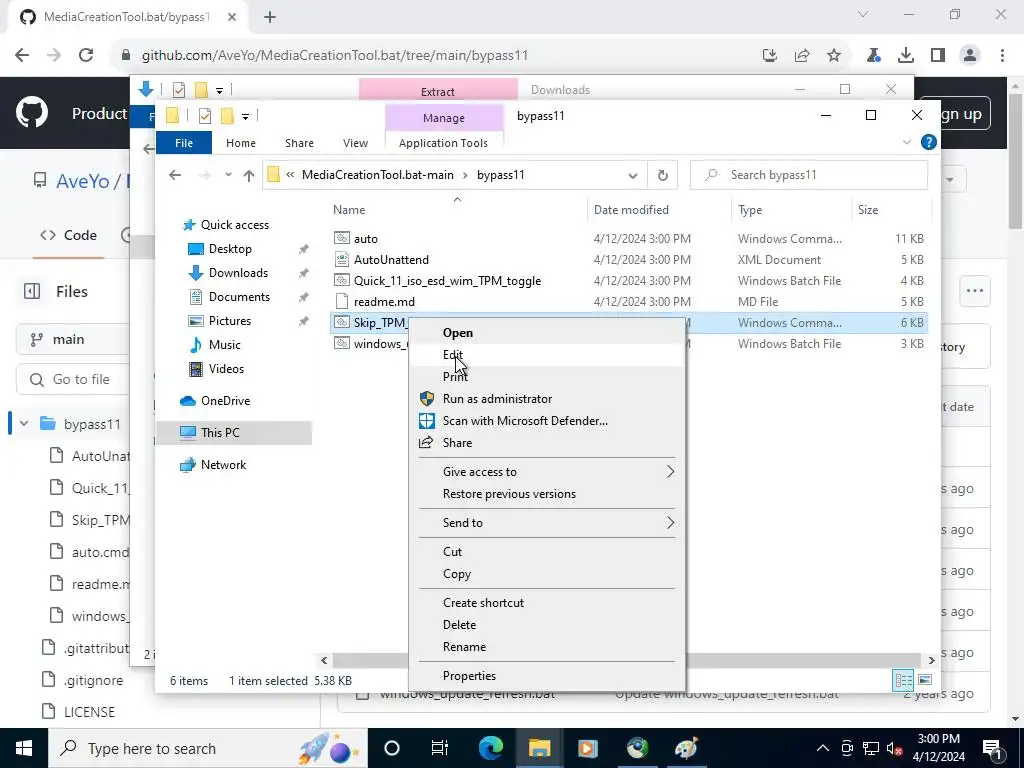
Task: Choose Delete from the context menu
Action: (x=546, y=625)
